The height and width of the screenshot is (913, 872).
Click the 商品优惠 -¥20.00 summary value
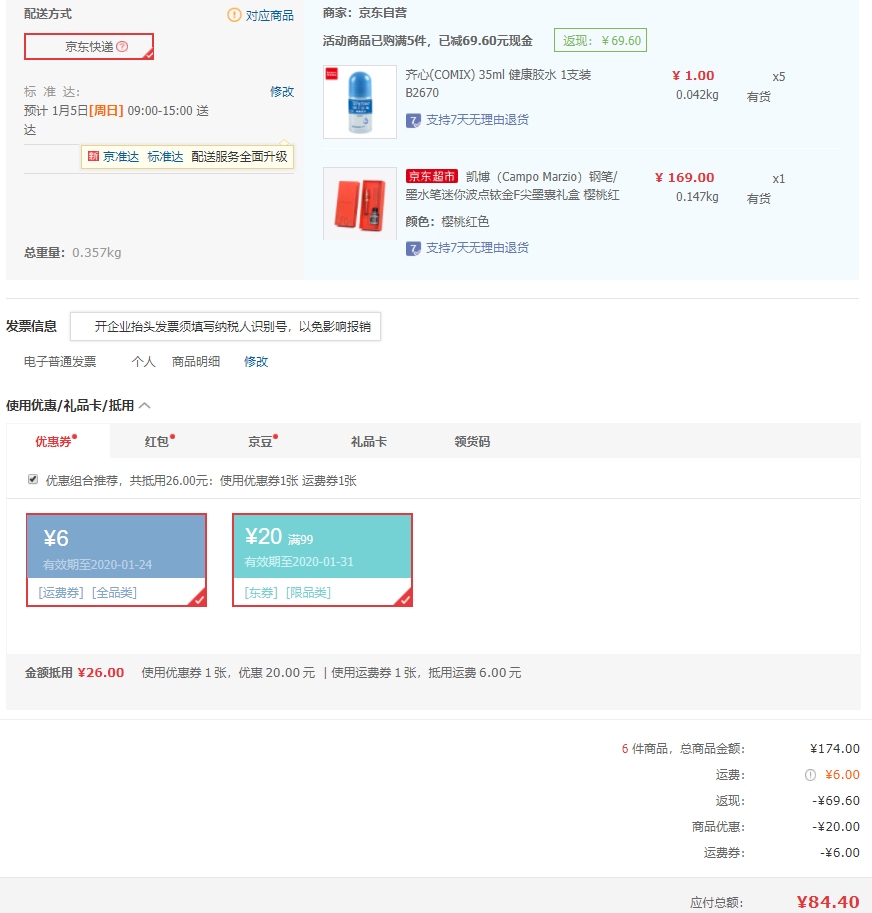(x=836, y=827)
